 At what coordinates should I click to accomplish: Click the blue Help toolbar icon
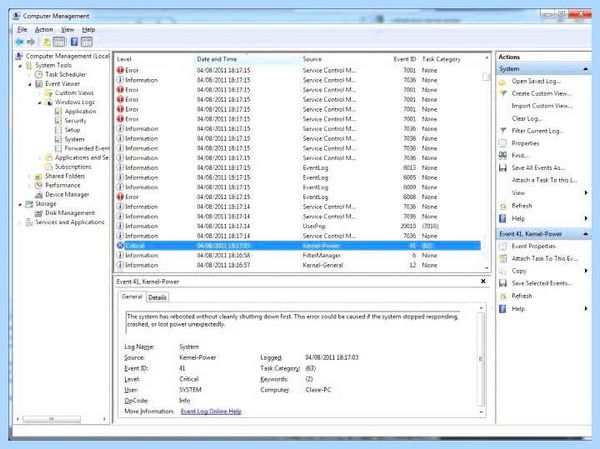point(74,42)
